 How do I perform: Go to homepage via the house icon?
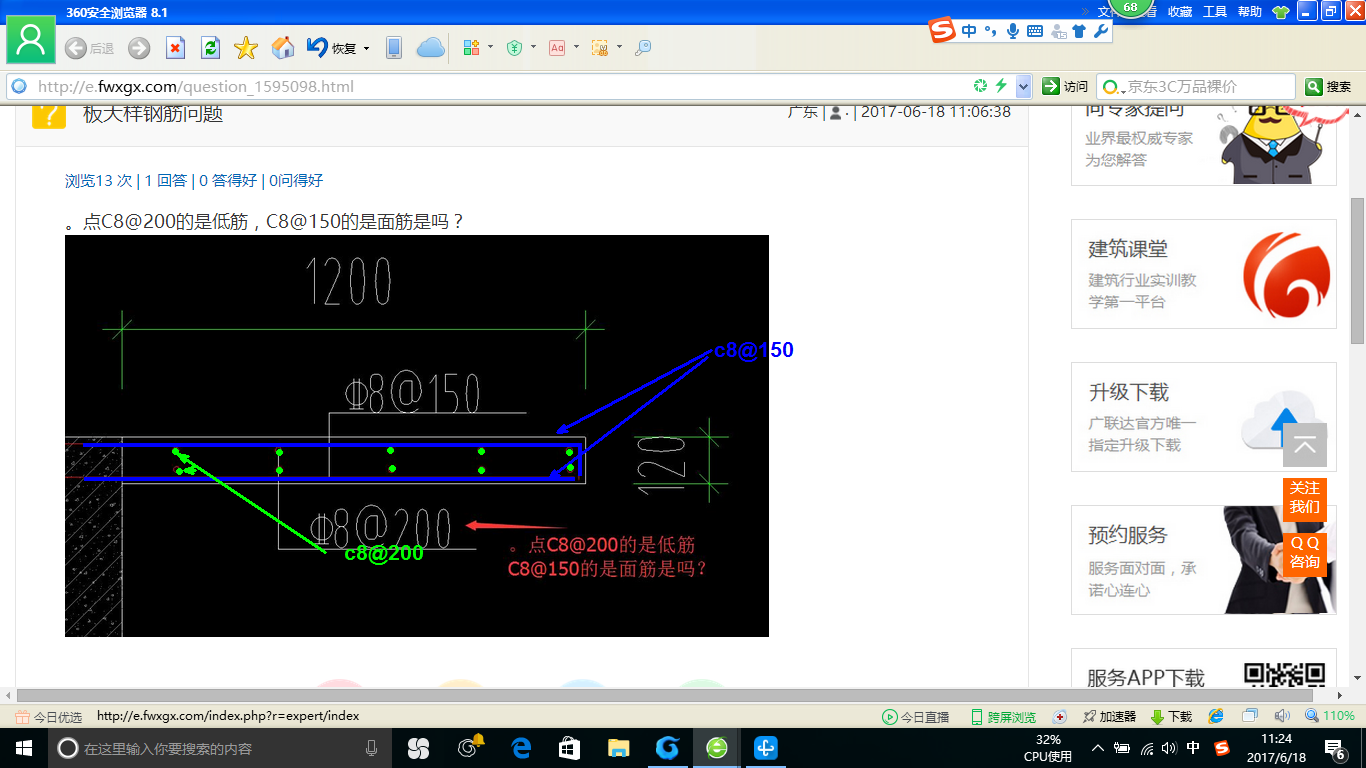point(283,47)
